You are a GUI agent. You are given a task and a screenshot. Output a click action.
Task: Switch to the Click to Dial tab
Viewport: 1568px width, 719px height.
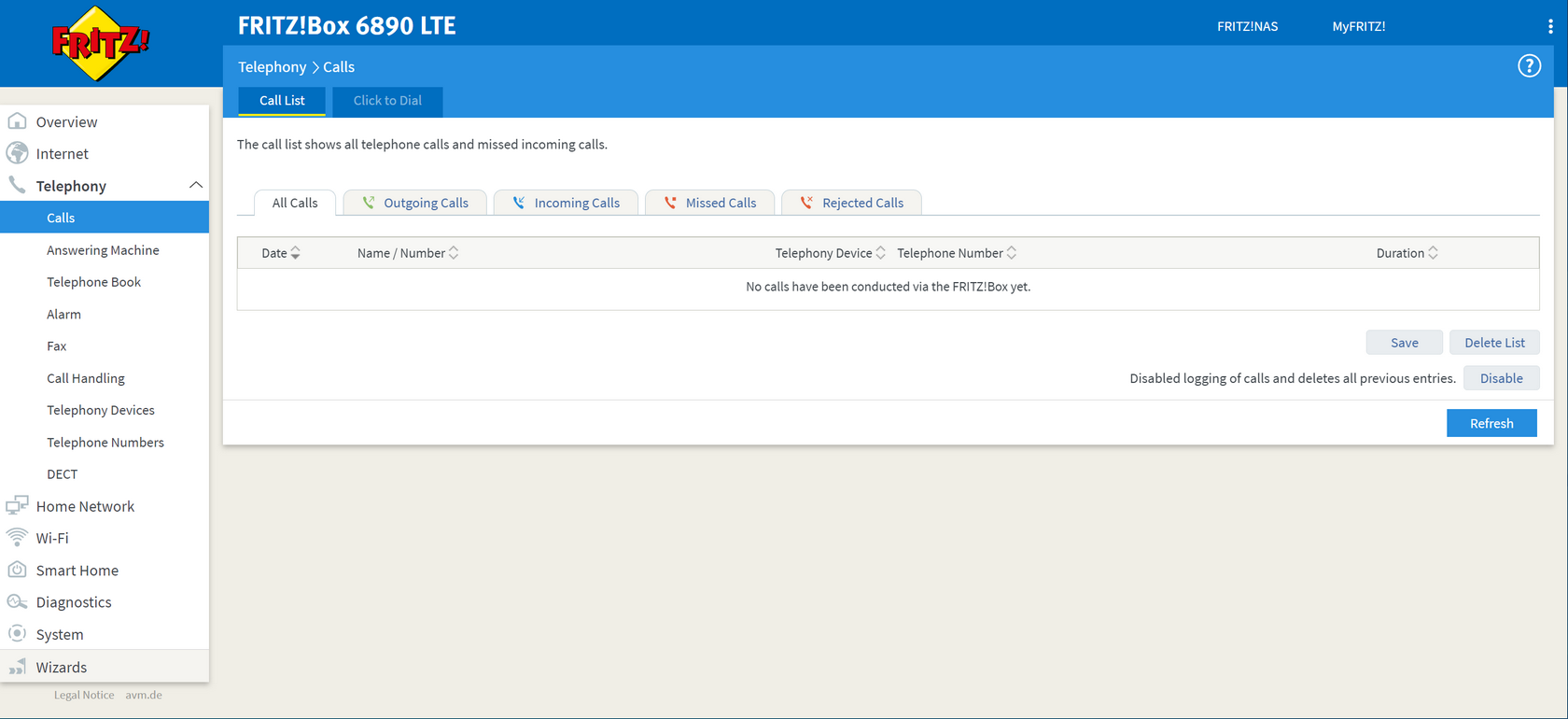pyautogui.click(x=387, y=101)
